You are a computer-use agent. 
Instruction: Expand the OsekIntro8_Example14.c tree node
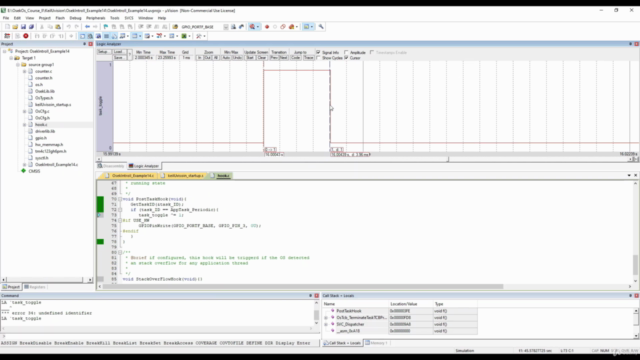(24, 164)
